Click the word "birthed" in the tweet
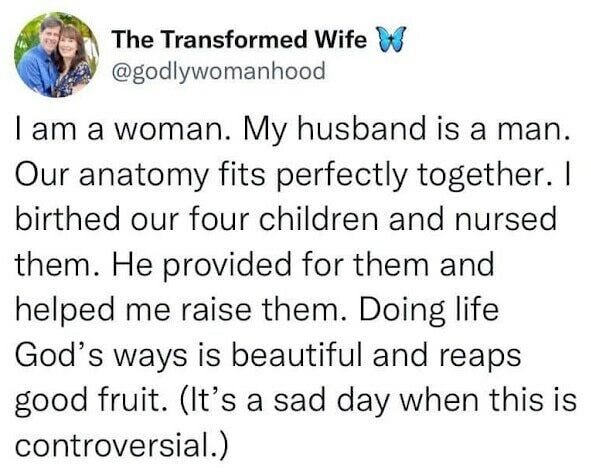Viewport: 591px width, 473px height. 67,219
